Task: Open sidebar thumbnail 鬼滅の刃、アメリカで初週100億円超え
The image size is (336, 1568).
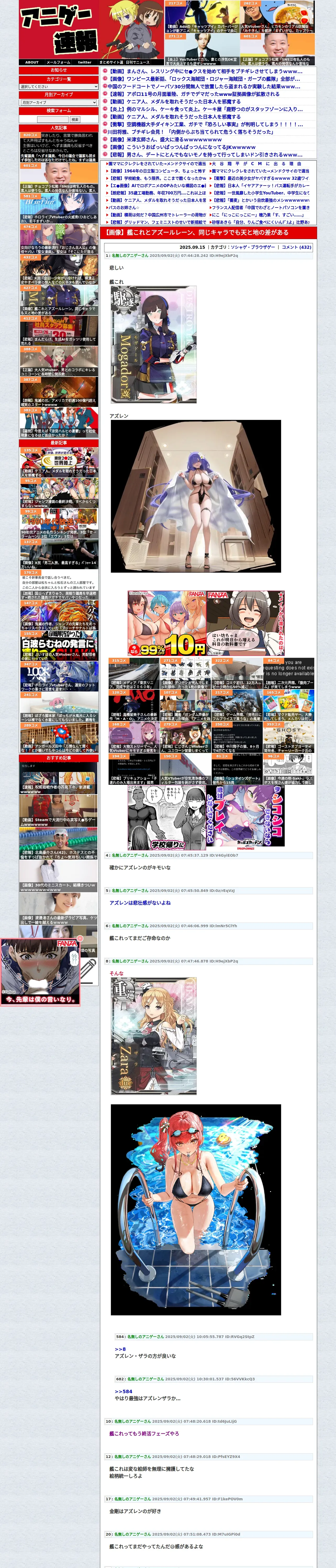Action: (59, 392)
